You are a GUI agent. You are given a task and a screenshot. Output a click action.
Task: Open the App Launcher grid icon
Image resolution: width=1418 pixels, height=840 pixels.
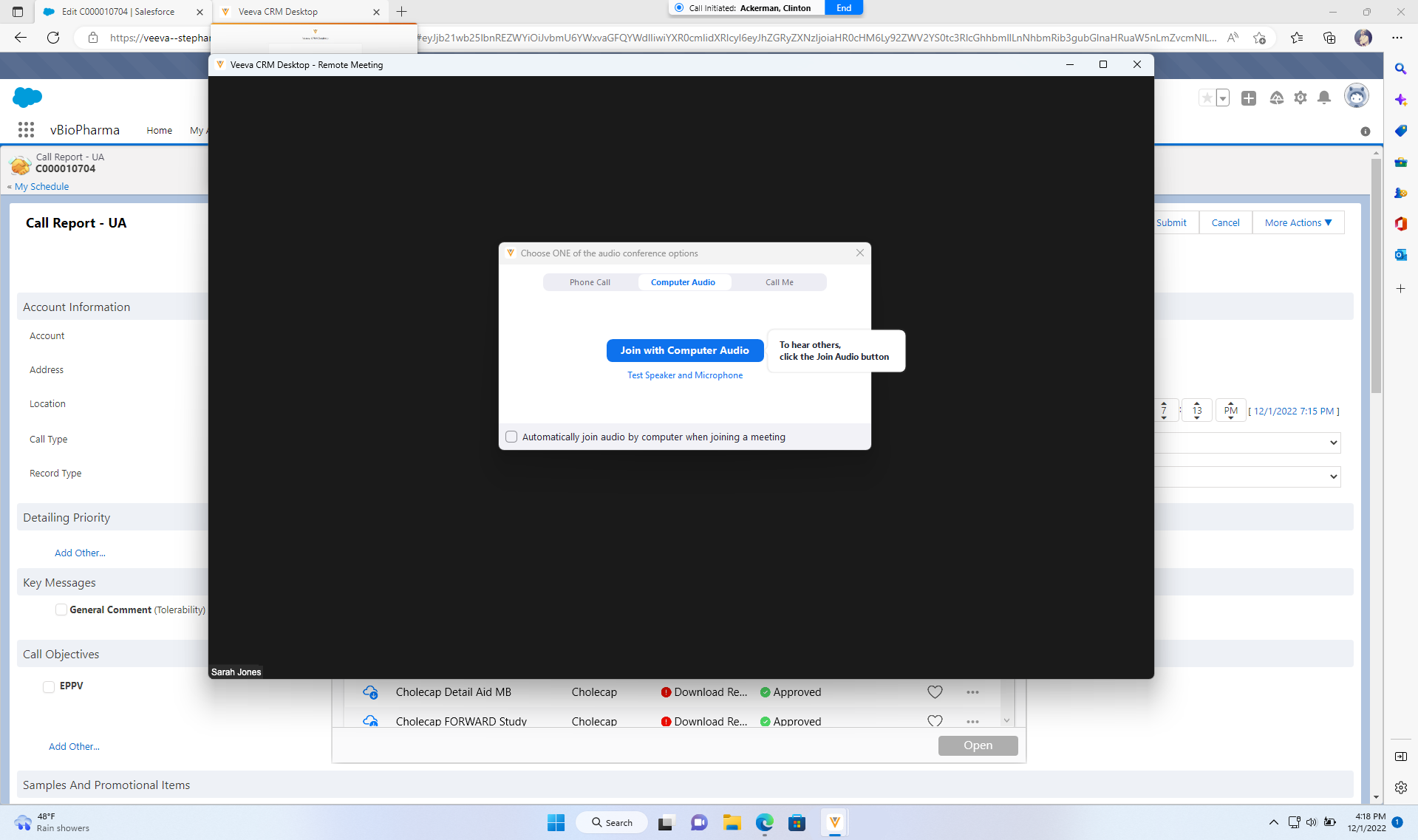pyautogui.click(x=26, y=130)
